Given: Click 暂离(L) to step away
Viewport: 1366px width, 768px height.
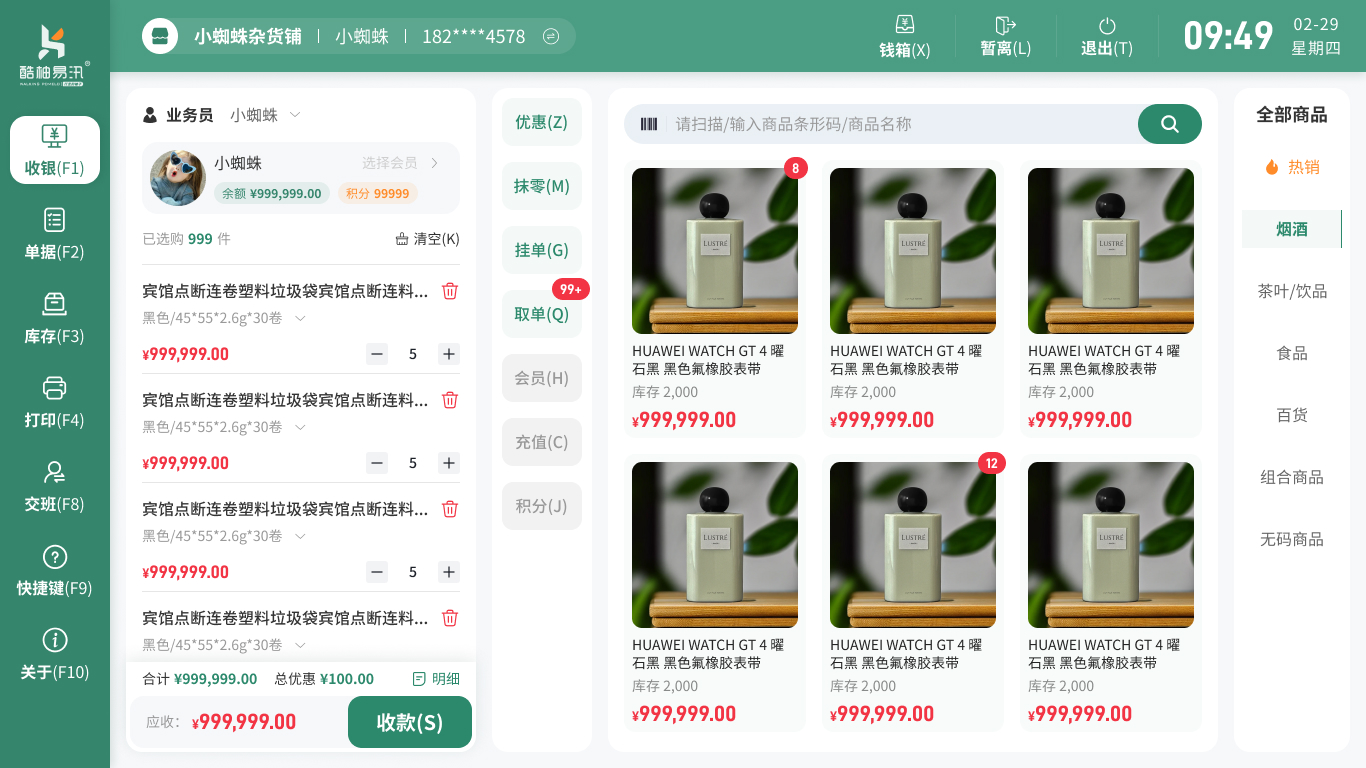Looking at the screenshot, I should tap(1005, 36).
